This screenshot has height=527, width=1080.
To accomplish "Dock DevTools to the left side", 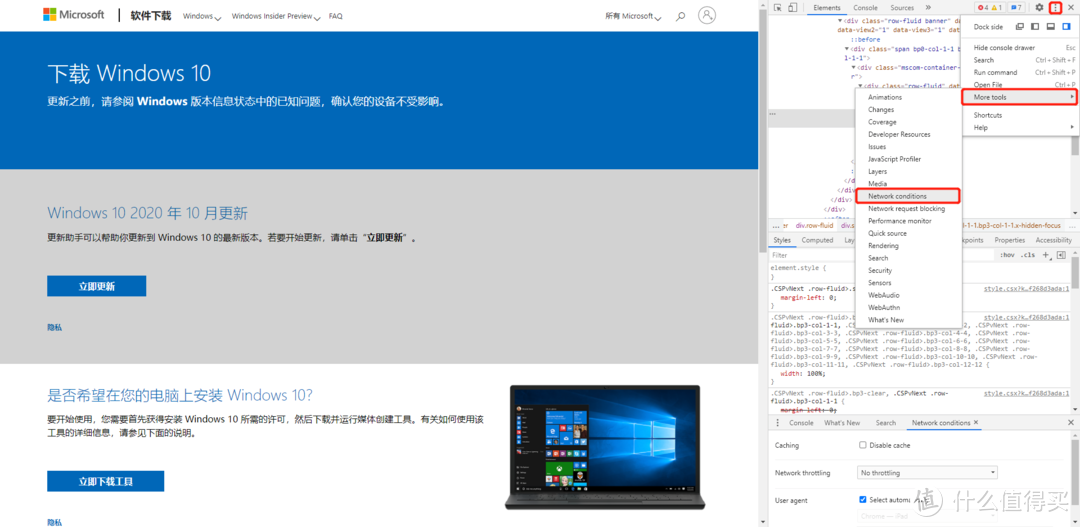I will pos(1035,27).
